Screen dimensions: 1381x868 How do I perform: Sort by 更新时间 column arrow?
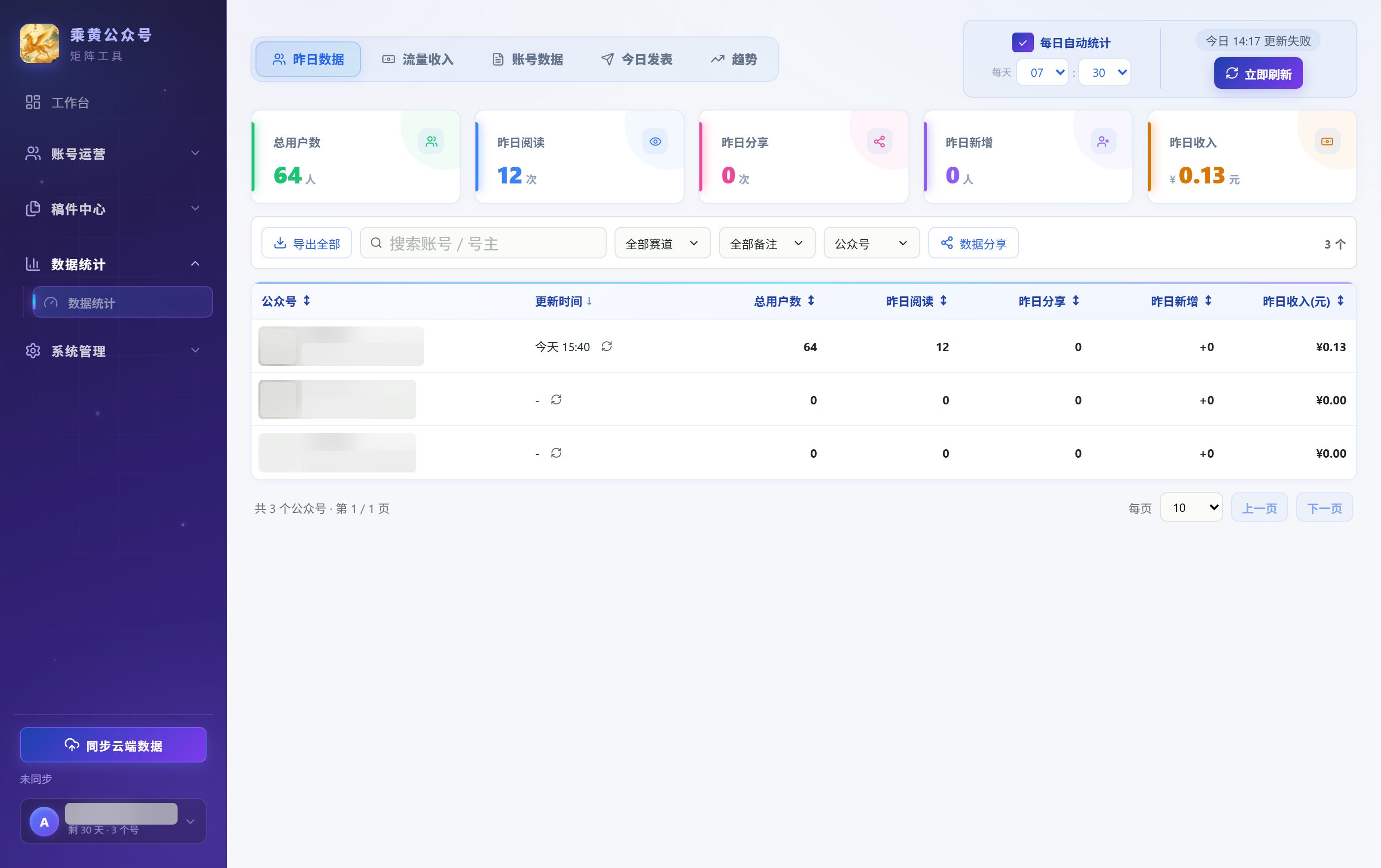pyautogui.click(x=589, y=300)
